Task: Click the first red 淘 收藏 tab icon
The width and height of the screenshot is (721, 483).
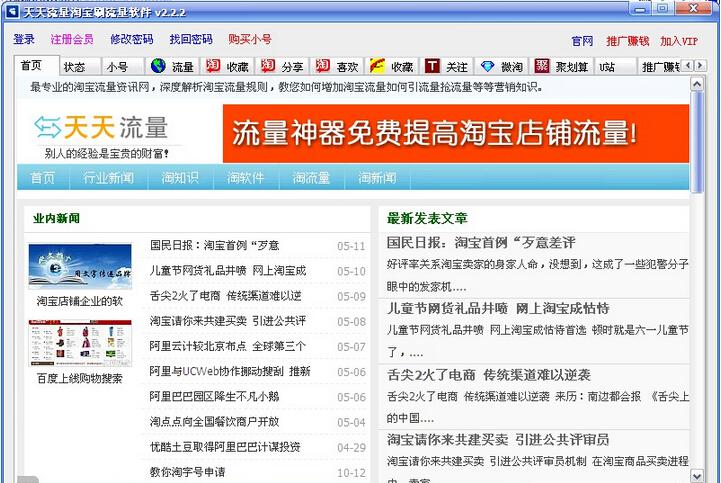Action: [x=213, y=66]
